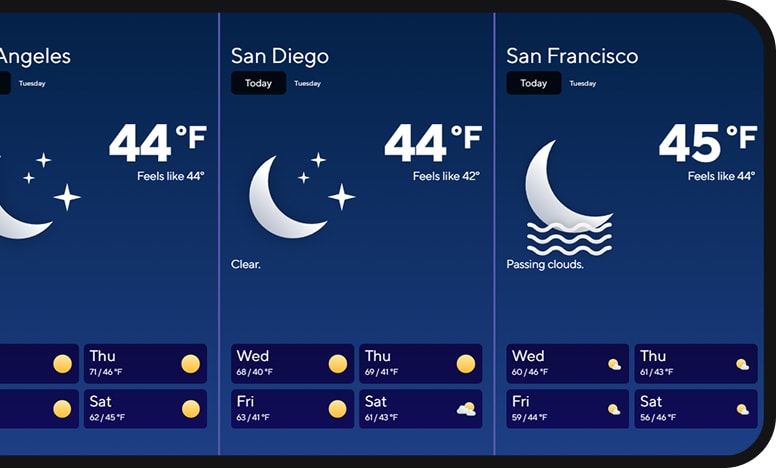Select the Today tab under San Francisco

click(533, 83)
